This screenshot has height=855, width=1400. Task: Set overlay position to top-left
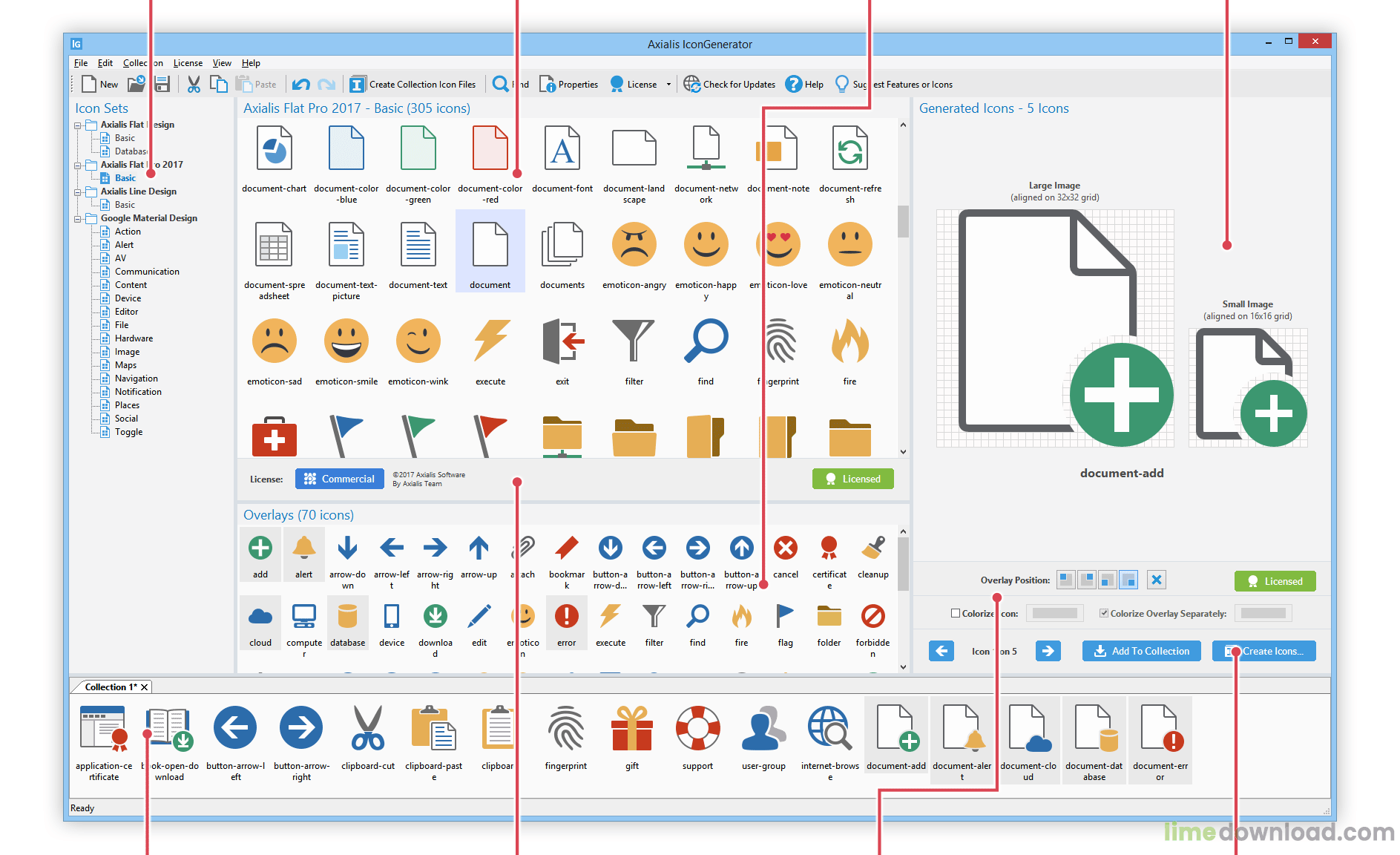[x=1065, y=580]
